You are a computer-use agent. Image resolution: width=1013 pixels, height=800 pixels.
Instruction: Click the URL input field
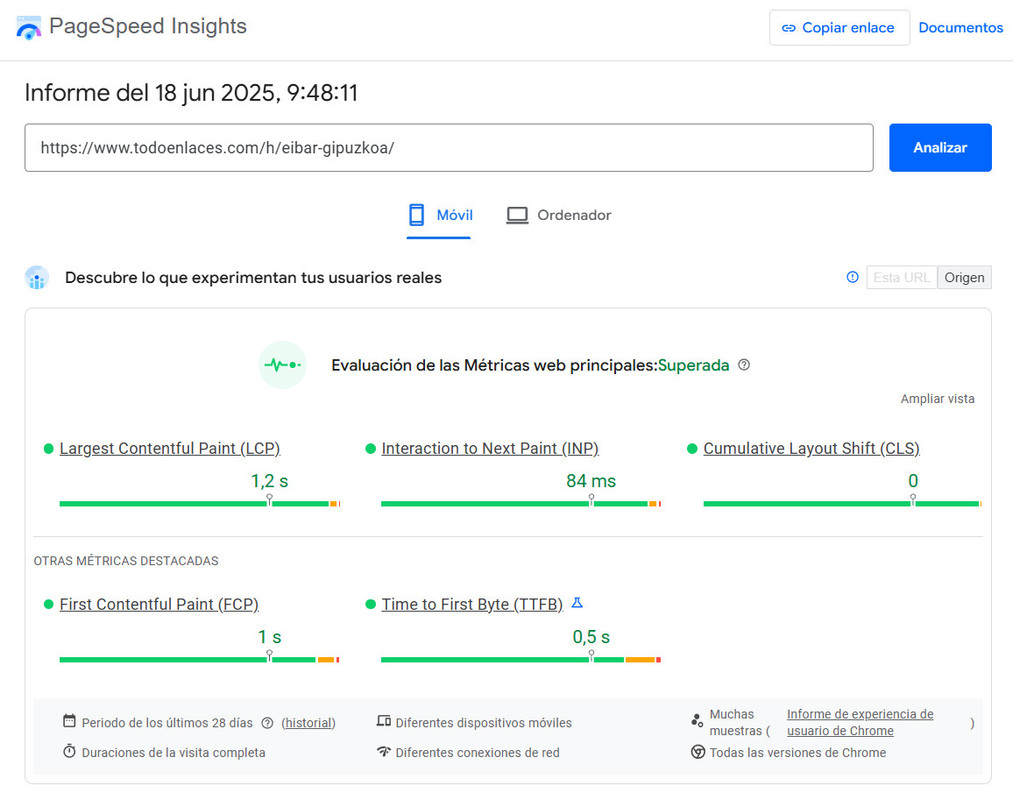click(x=449, y=147)
